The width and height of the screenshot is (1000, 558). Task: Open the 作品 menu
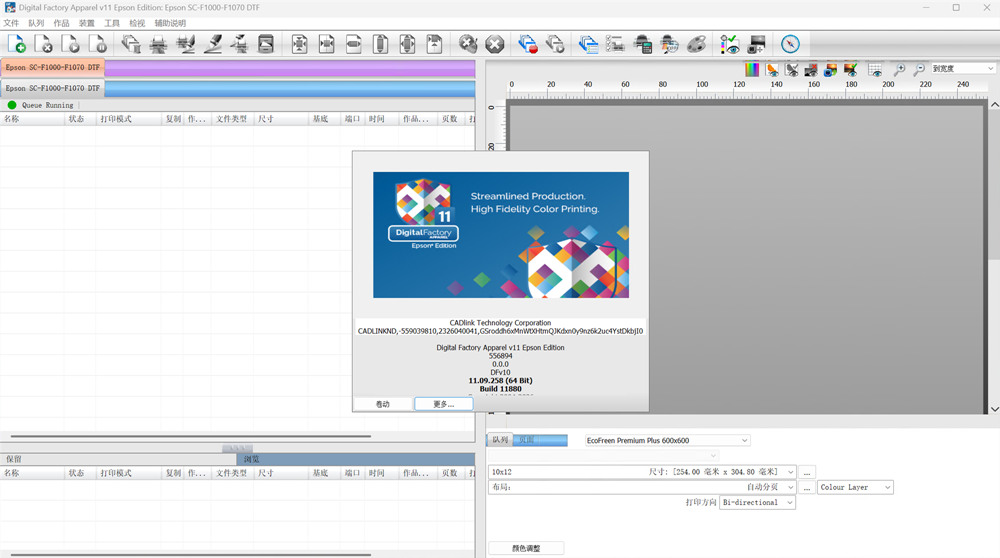tap(61, 23)
